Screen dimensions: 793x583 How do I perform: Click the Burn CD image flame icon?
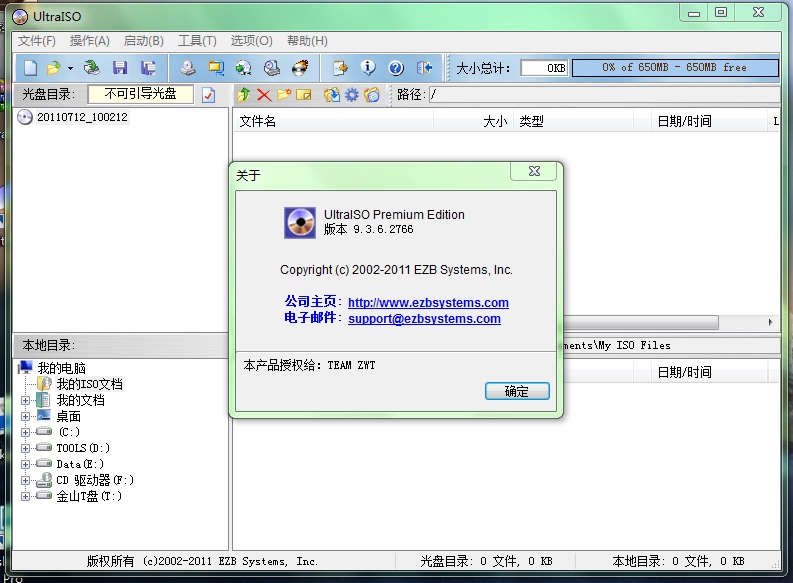click(x=299, y=68)
